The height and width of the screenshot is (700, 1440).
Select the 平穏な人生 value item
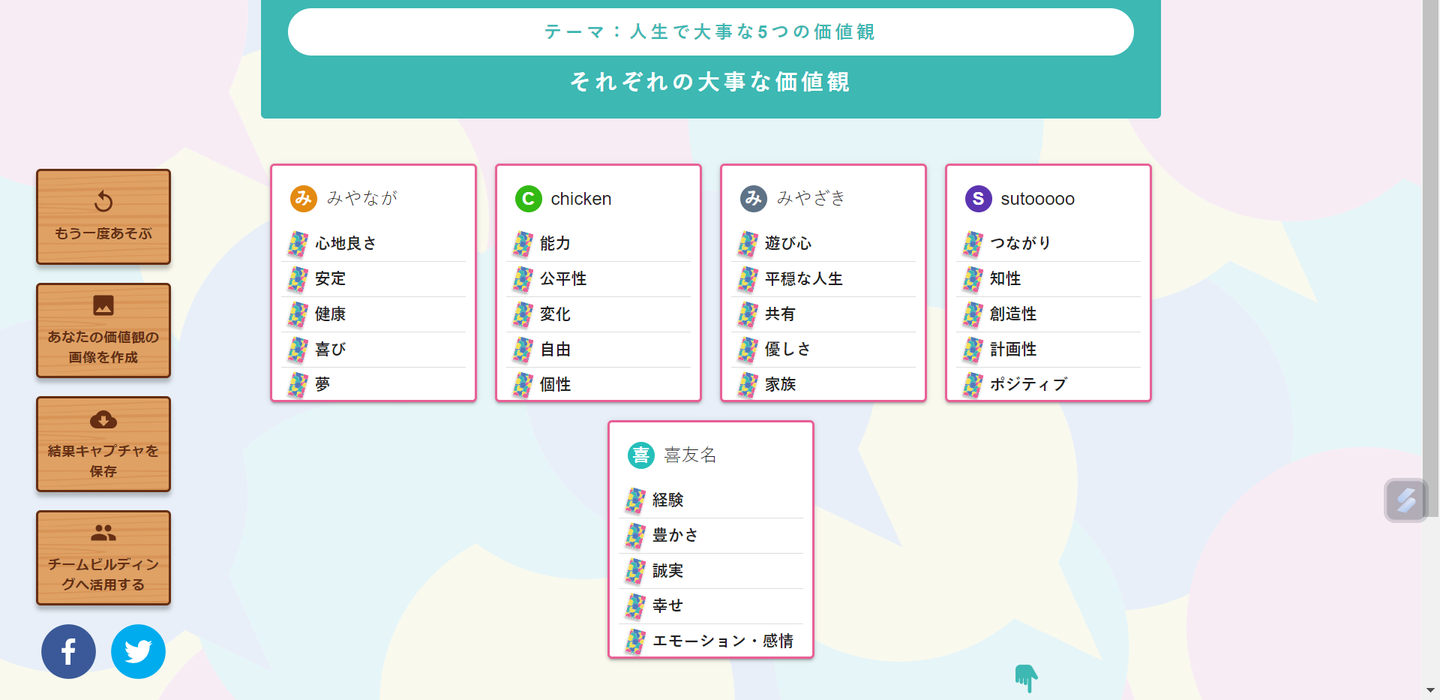point(804,279)
